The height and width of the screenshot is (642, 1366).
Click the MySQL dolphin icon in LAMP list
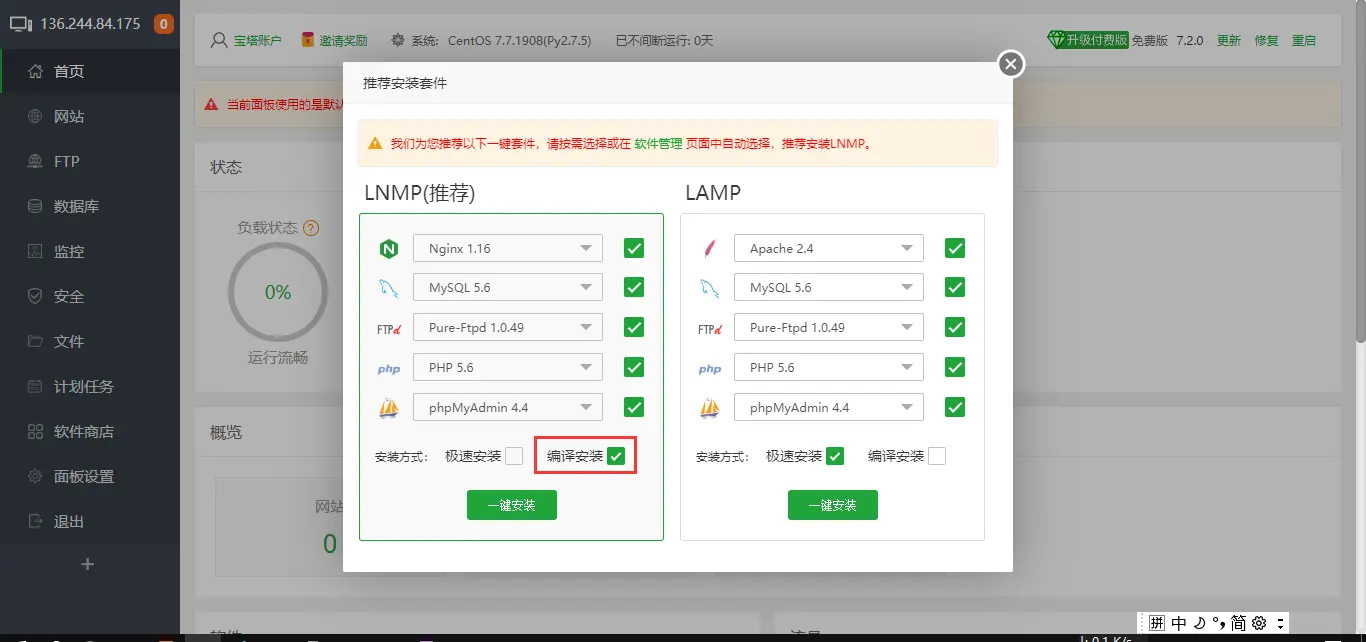coord(710,289)
